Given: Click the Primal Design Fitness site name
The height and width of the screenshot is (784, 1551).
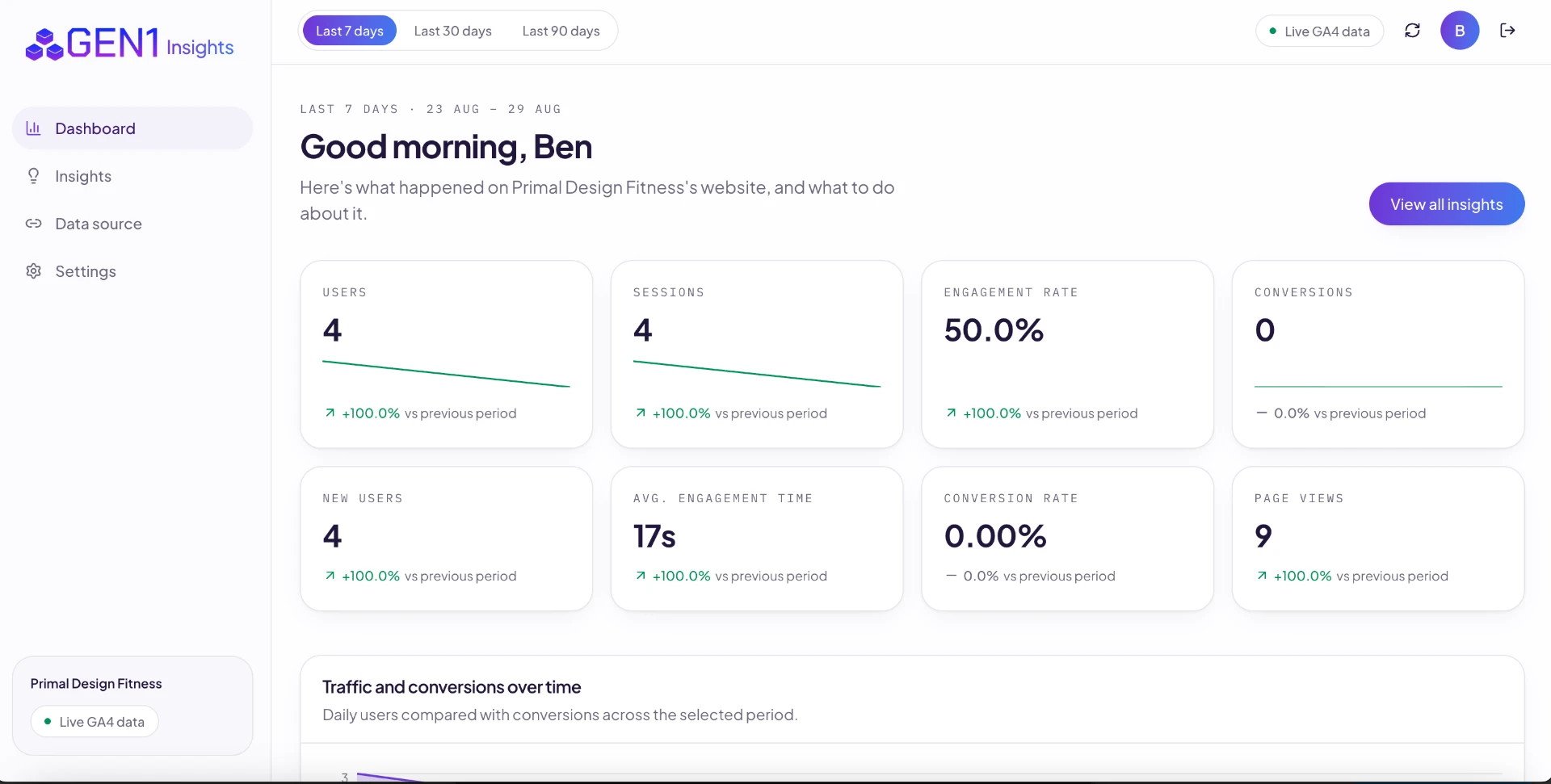Looking at the screenshot, I should pyautogui.click(x=96, y=684).
